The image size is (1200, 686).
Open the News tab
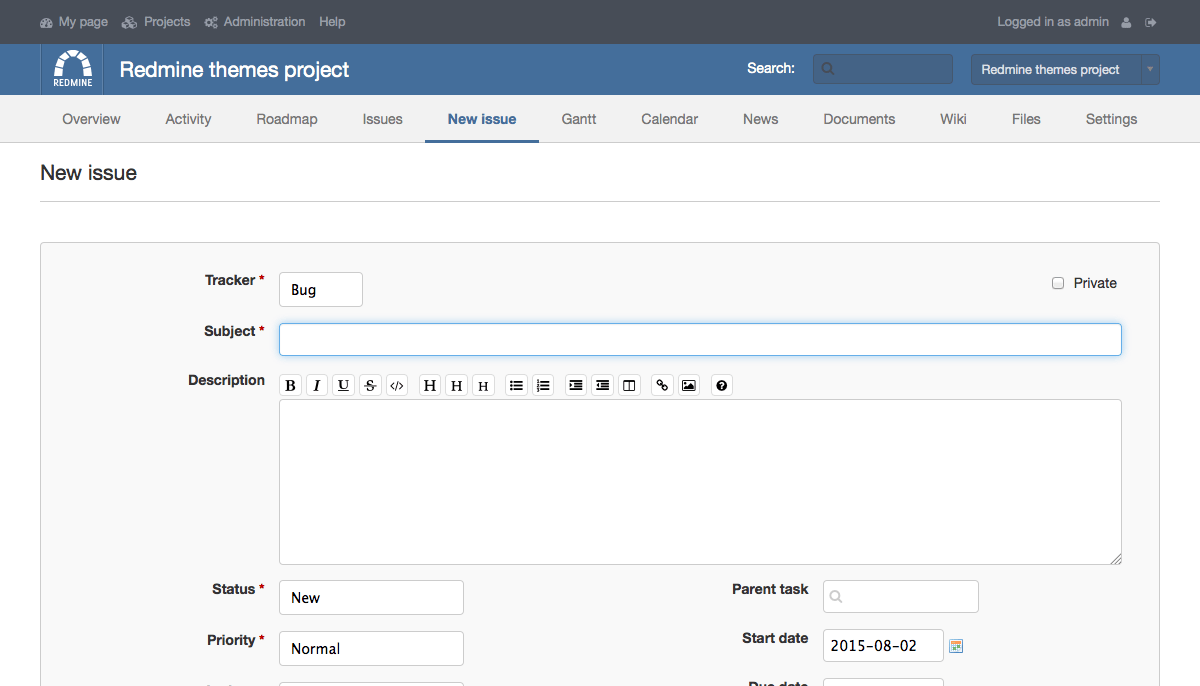coord(761,119)
